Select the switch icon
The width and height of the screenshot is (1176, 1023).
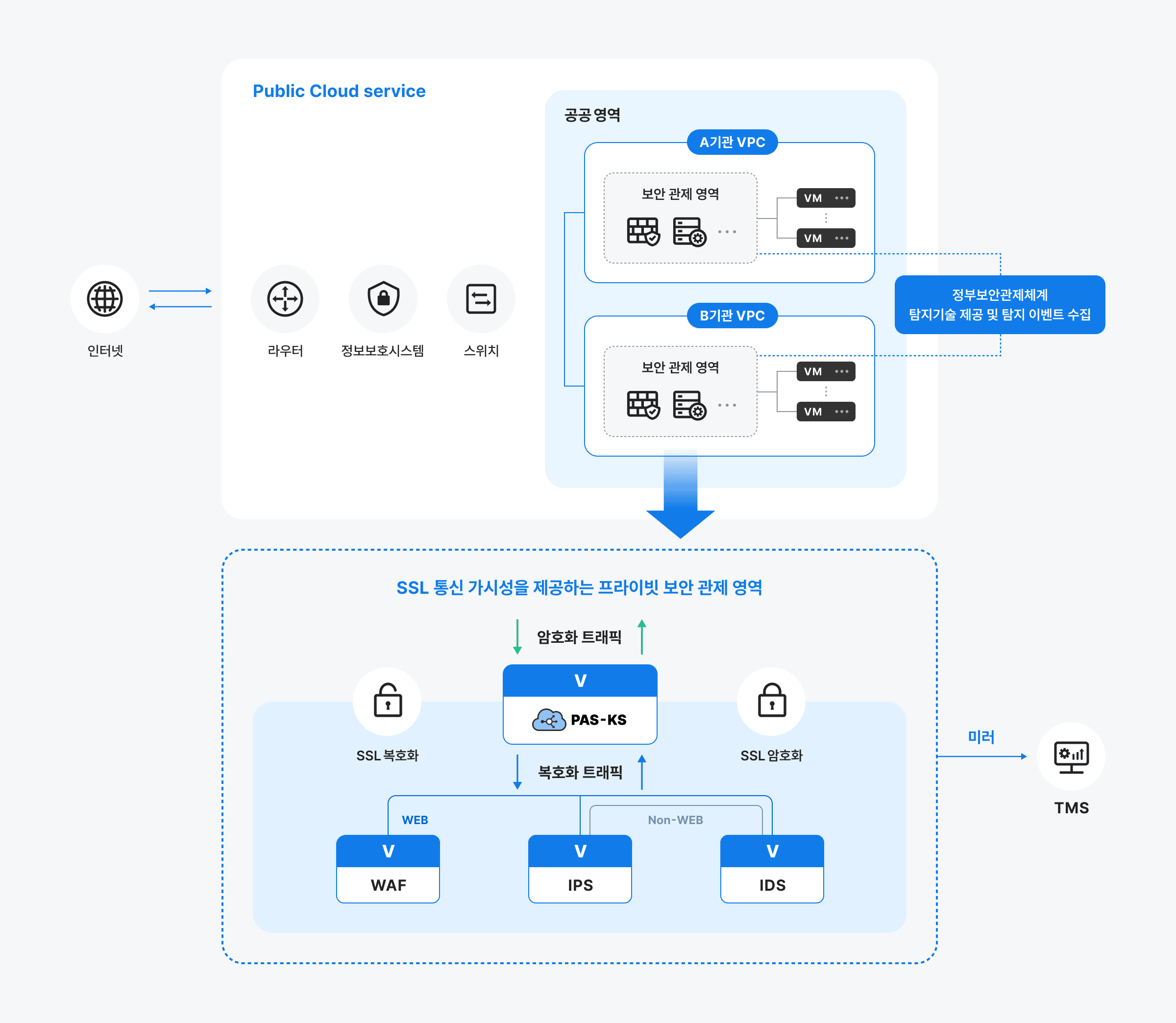click(481, 298)
